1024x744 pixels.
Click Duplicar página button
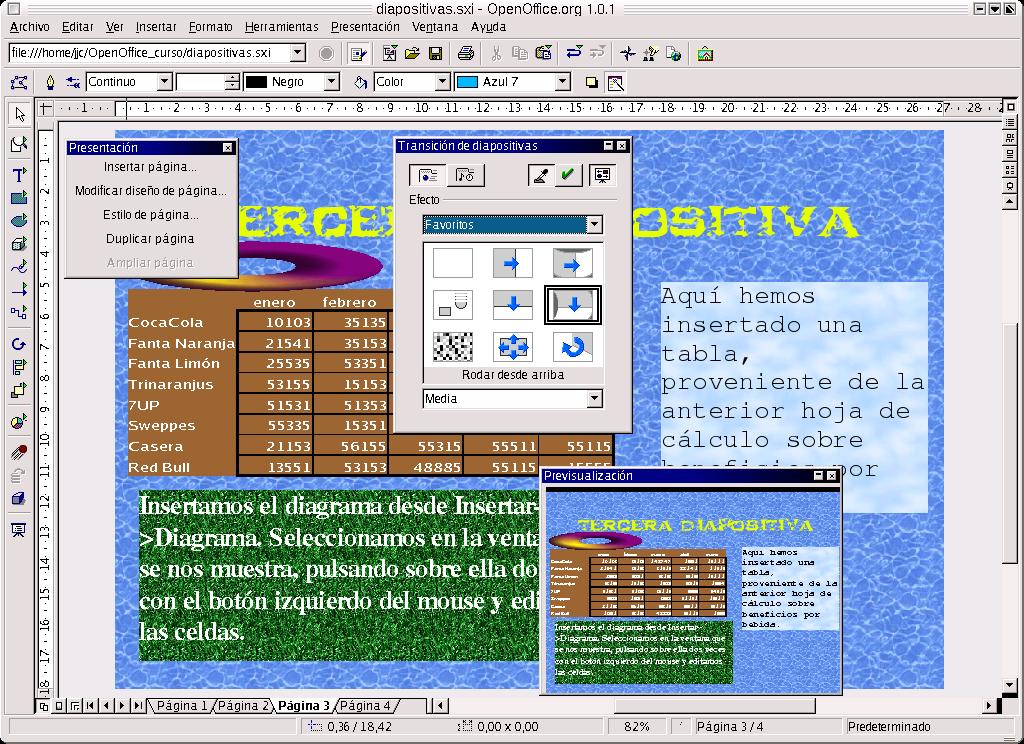(x=150, y=239)
